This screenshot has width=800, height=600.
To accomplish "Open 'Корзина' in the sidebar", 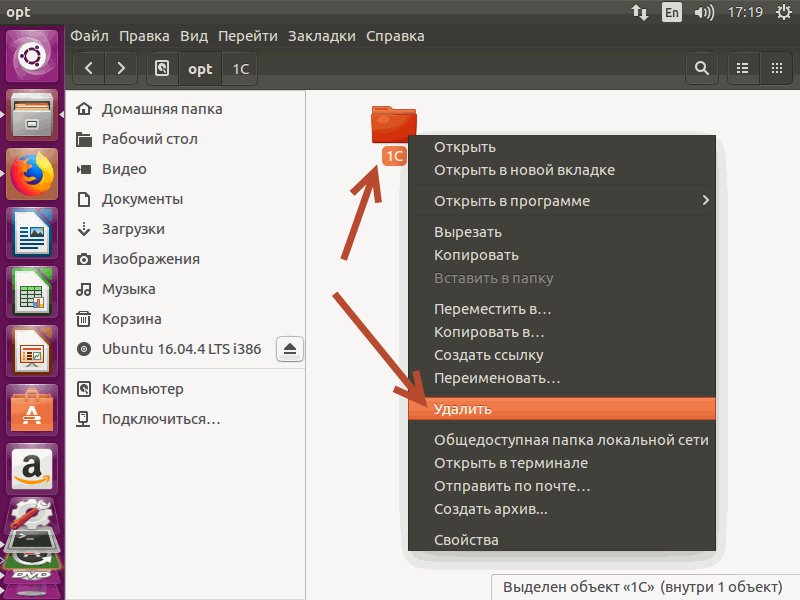I will click(x=131, y=319).
